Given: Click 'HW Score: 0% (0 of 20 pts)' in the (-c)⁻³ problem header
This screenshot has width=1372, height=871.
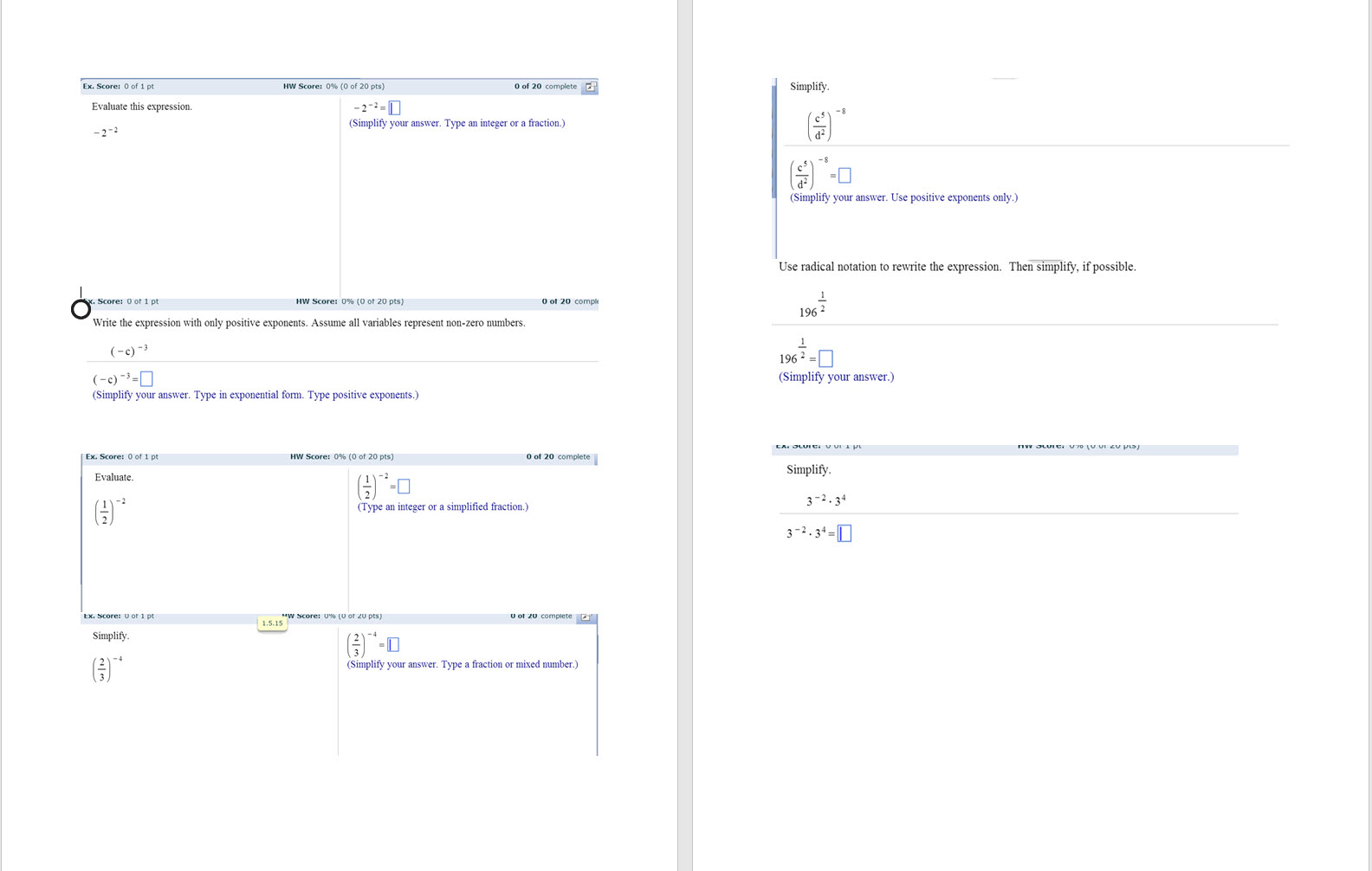Looking at the screenshot, I should 349,301.
